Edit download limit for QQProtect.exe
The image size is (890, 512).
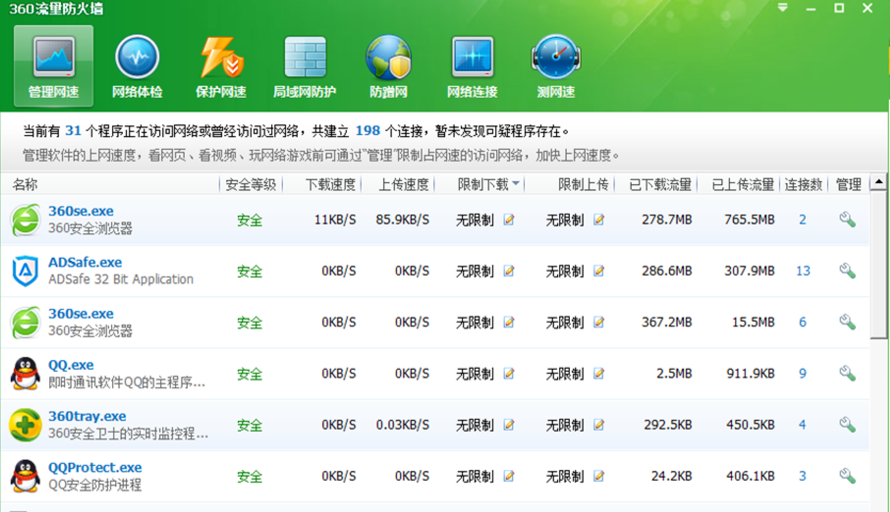pyautogui.click(x=509, y=476)
